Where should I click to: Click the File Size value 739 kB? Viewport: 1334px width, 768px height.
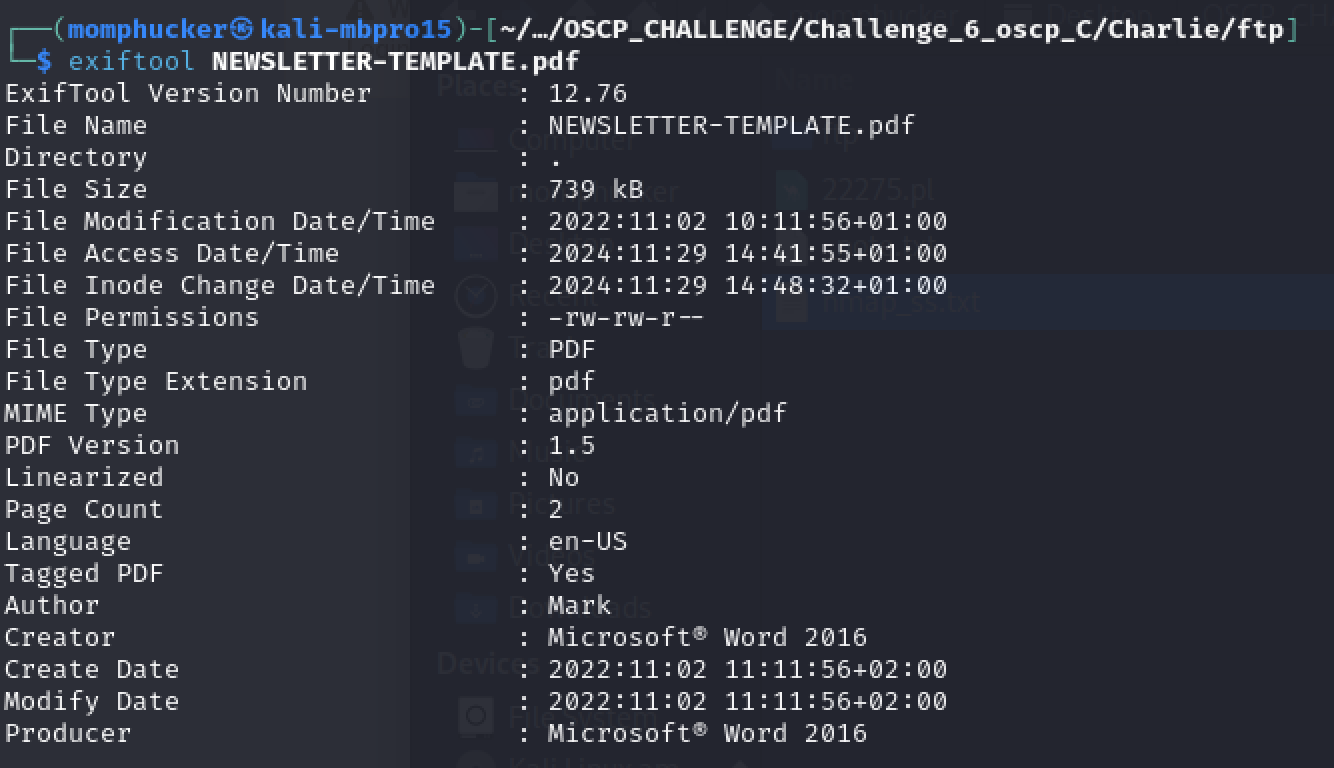(596, 189)
